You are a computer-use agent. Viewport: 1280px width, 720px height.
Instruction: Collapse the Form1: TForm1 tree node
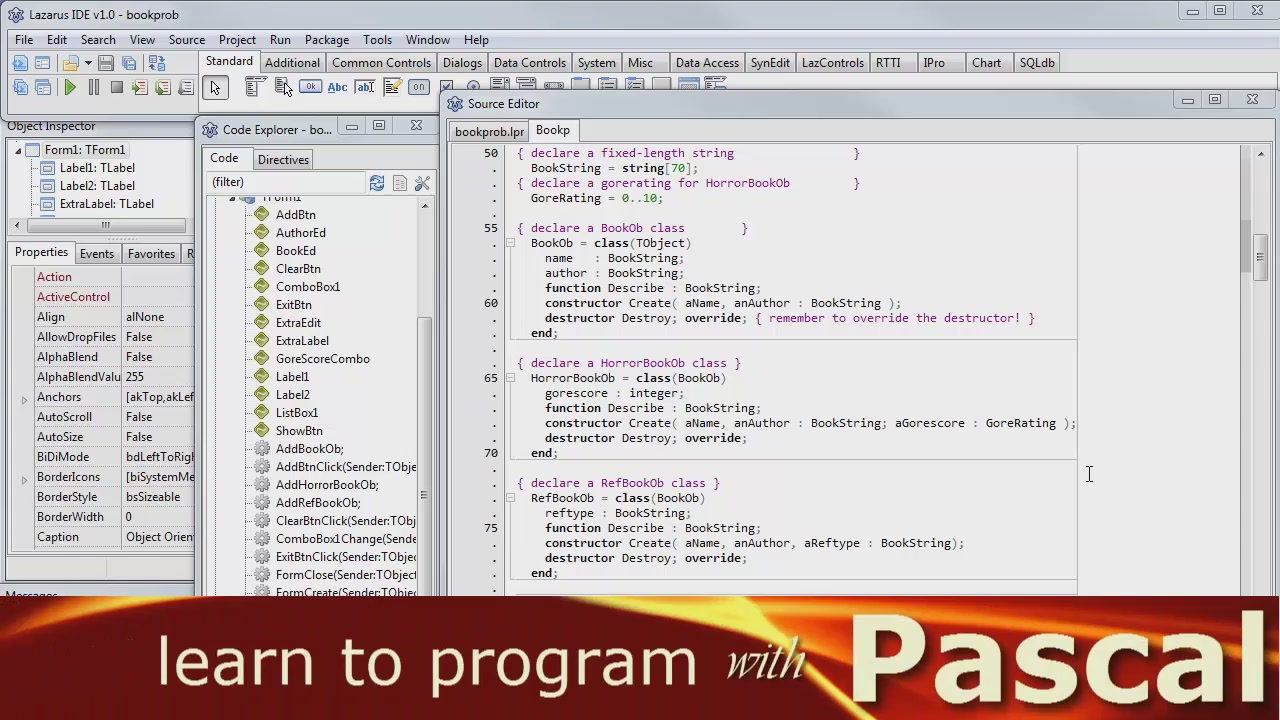coord(17,150)
